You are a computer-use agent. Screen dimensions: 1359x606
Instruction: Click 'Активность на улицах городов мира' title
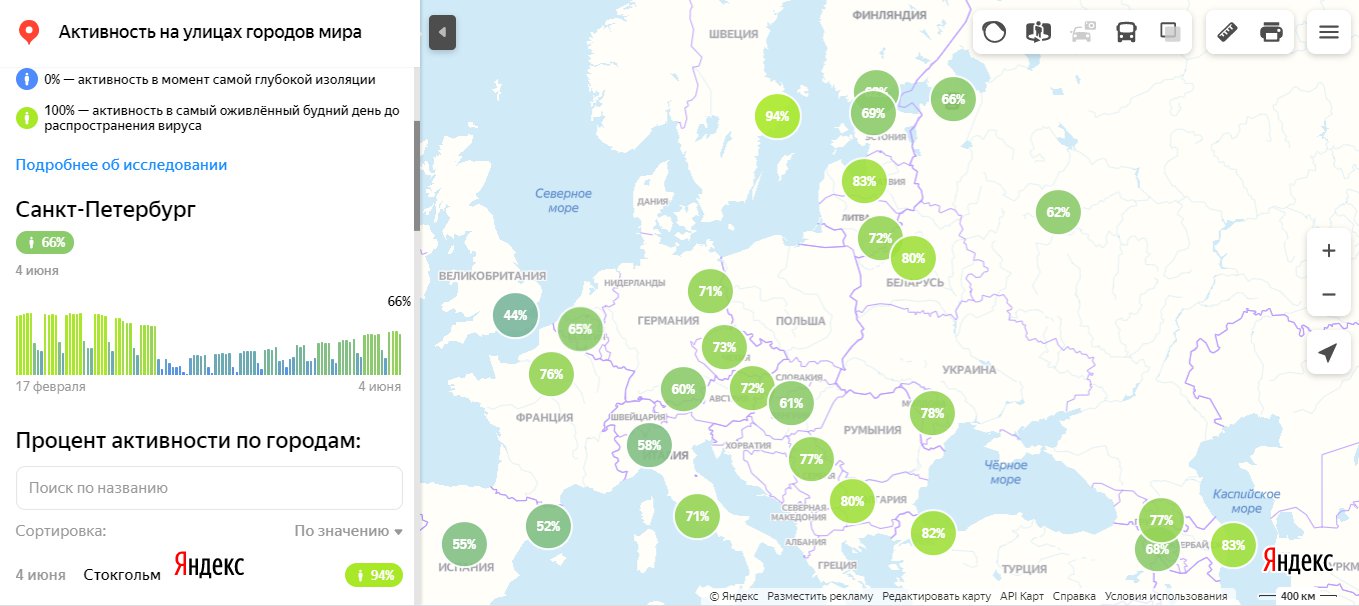click(210, 32)
